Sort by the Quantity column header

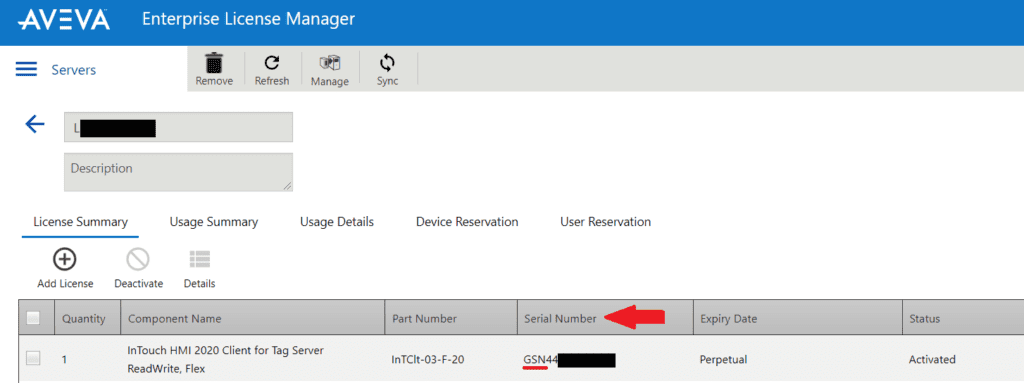point(88,319)
